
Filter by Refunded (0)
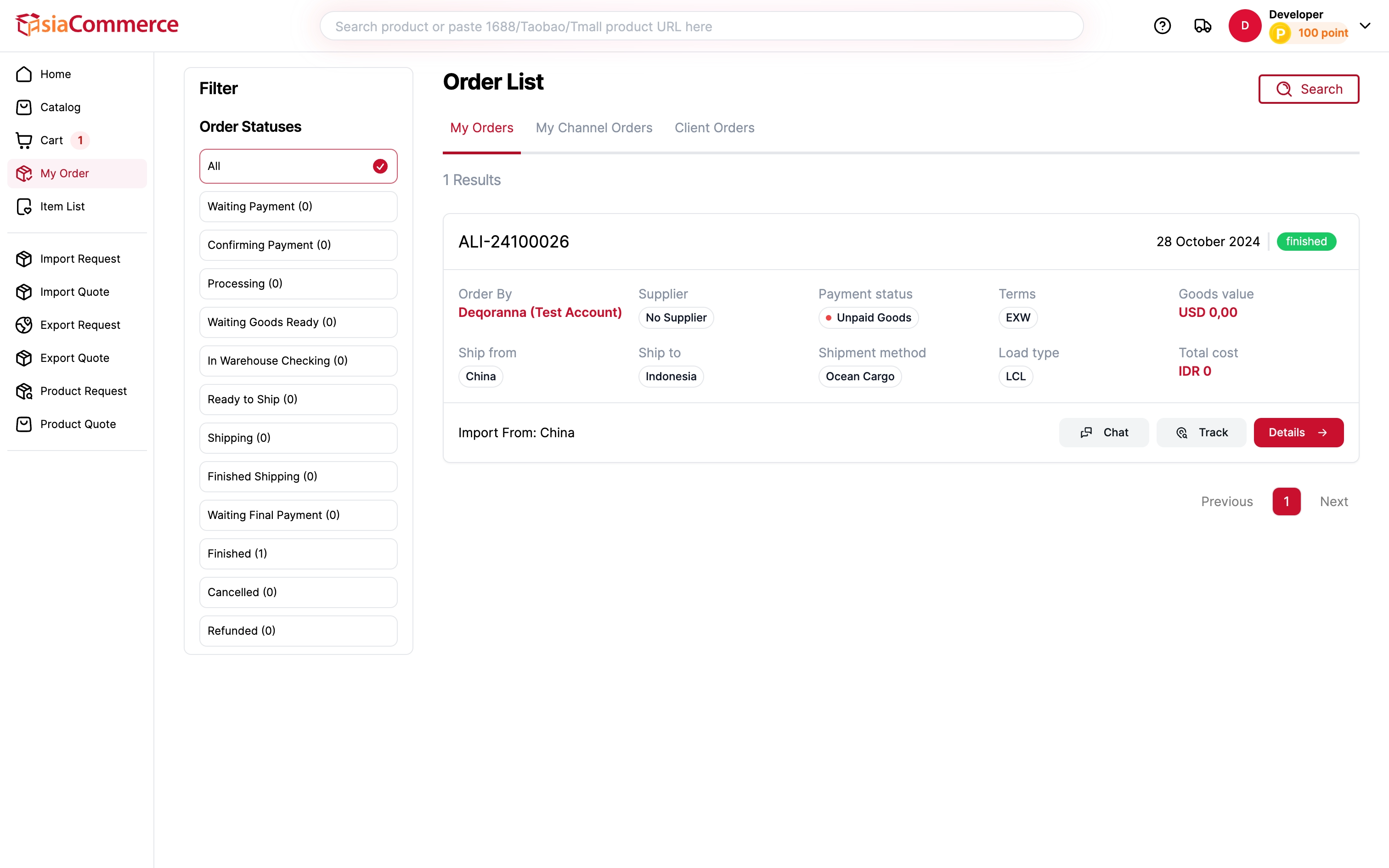pos(298,630)
